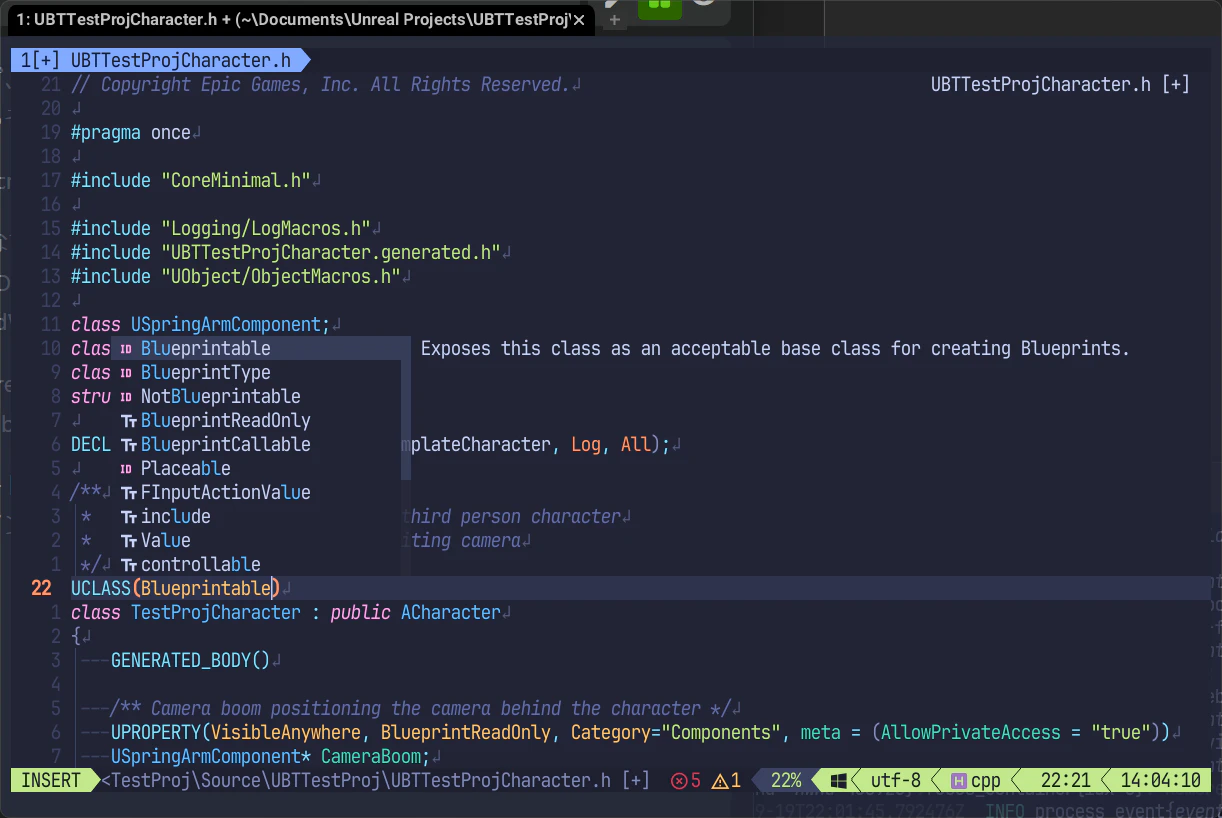Click the text kind icon beside Value suggestion
Image resolution: width=1222 pixels, height=818 pixels.
pyautogui.click(x=128, y=541)
